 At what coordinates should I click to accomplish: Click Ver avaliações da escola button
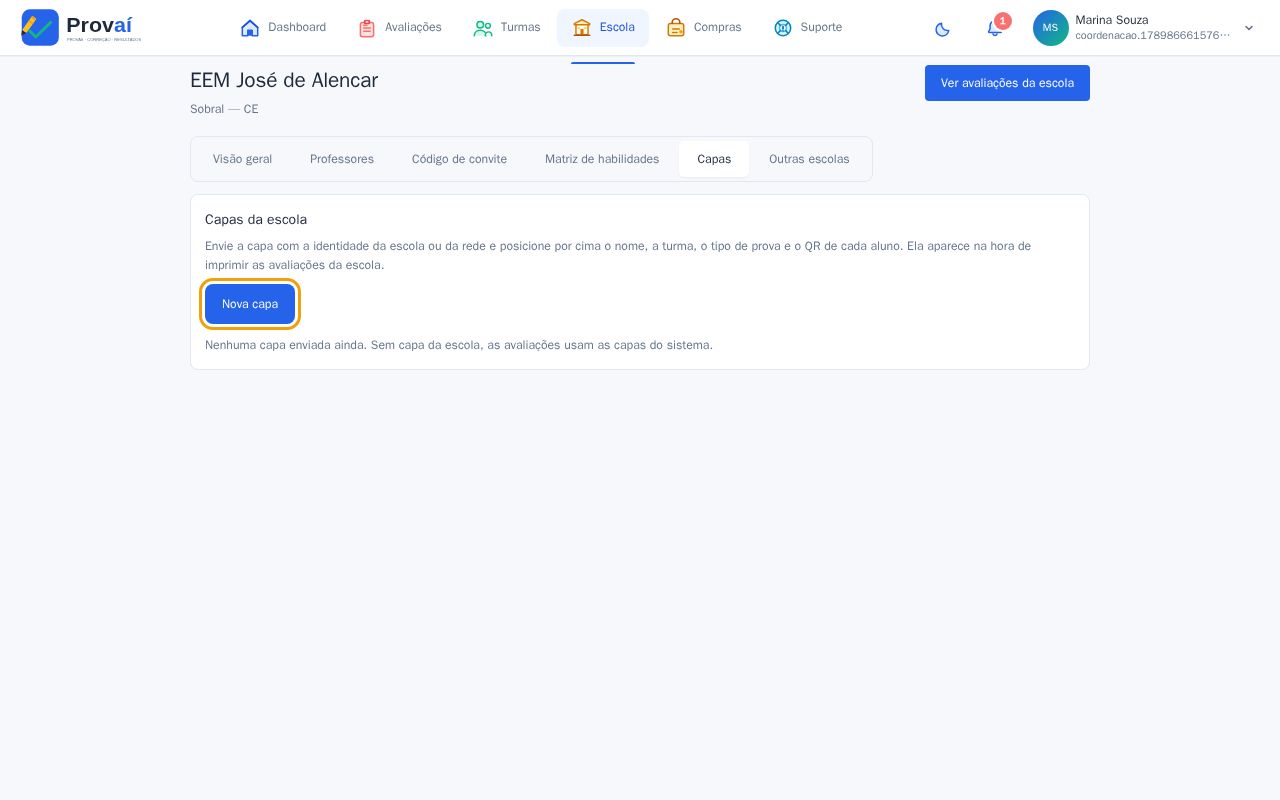[1007, 83]
